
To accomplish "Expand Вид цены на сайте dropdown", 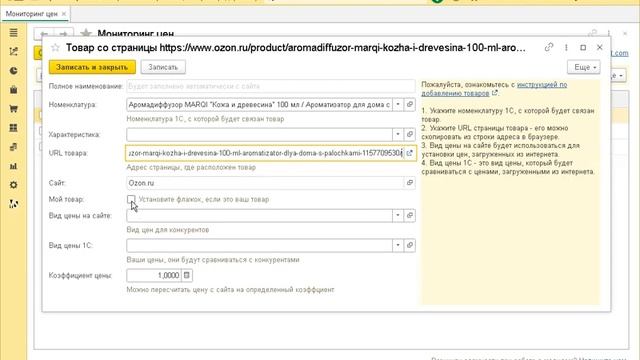I will [x=398, y=216].
